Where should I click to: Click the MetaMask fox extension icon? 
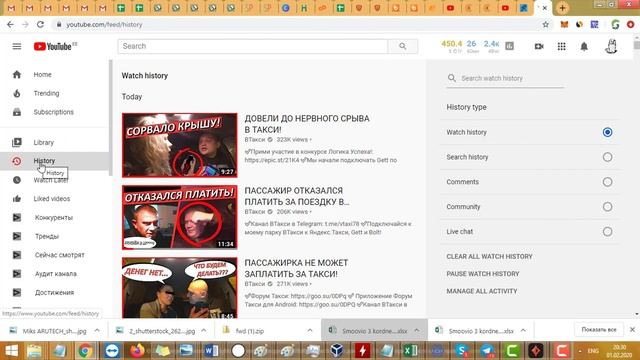pos(564,24)
